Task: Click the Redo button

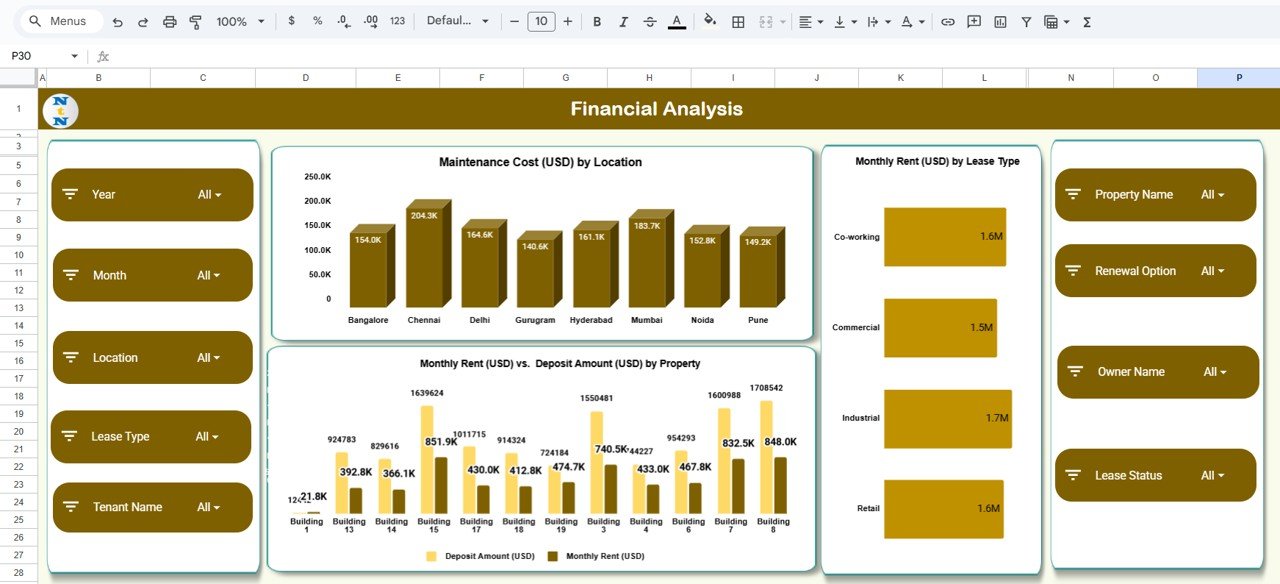Action: point(142,21)
